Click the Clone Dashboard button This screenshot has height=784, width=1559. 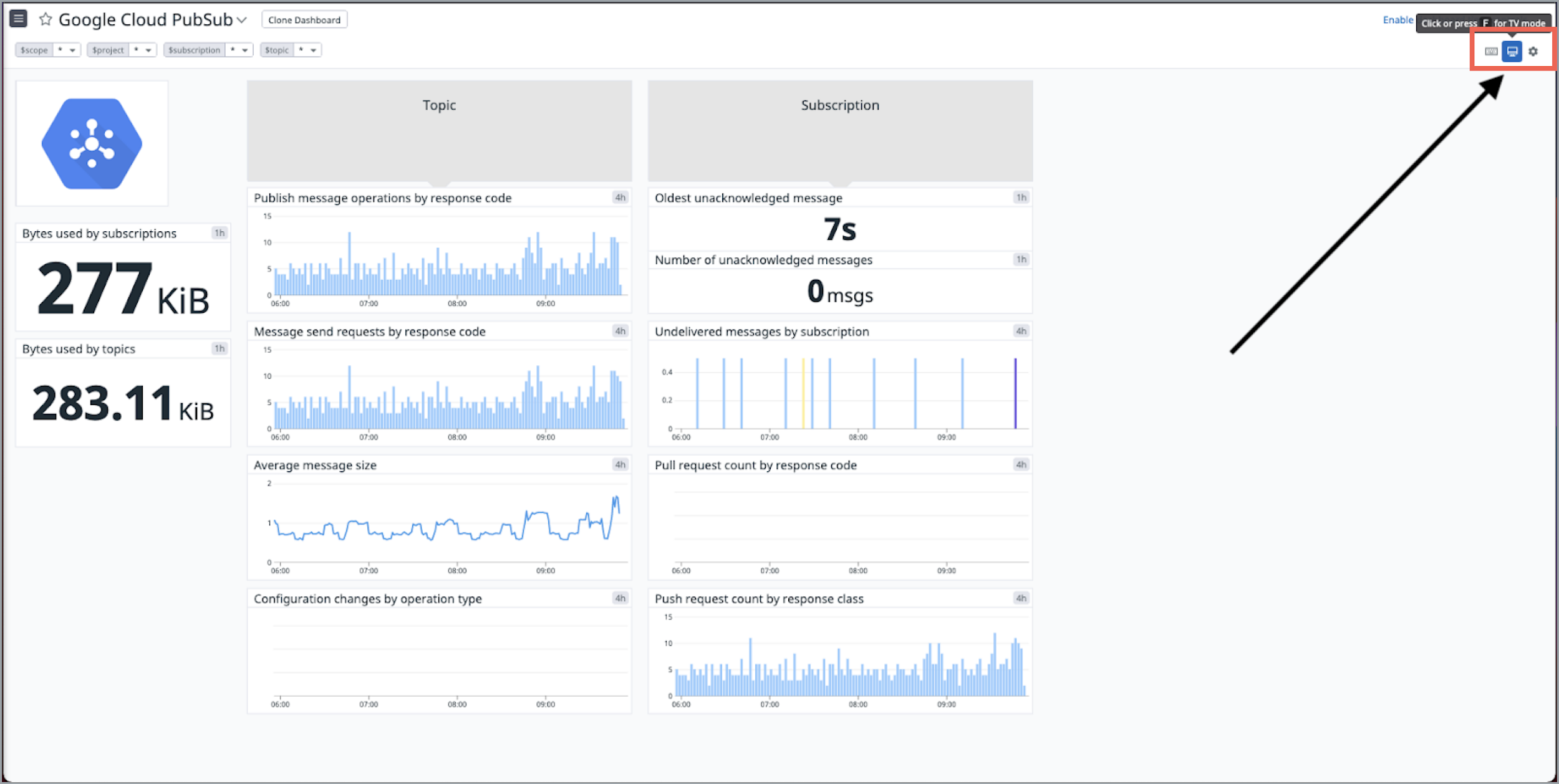(x=305, y=19)
